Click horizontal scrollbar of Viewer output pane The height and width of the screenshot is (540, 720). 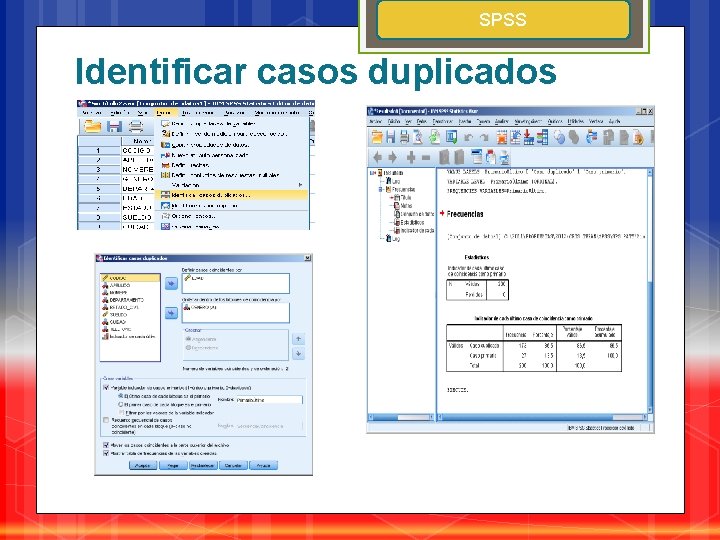541,417
